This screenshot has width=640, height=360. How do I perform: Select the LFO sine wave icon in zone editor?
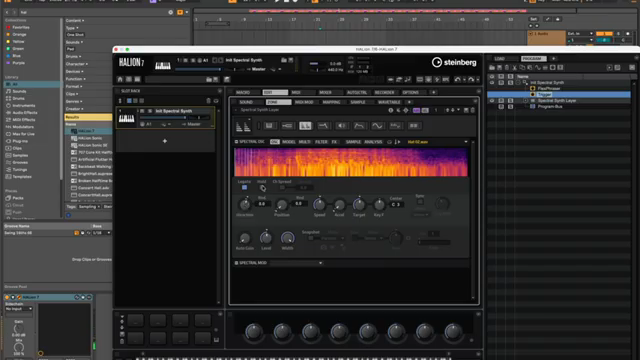coord(377,126)
